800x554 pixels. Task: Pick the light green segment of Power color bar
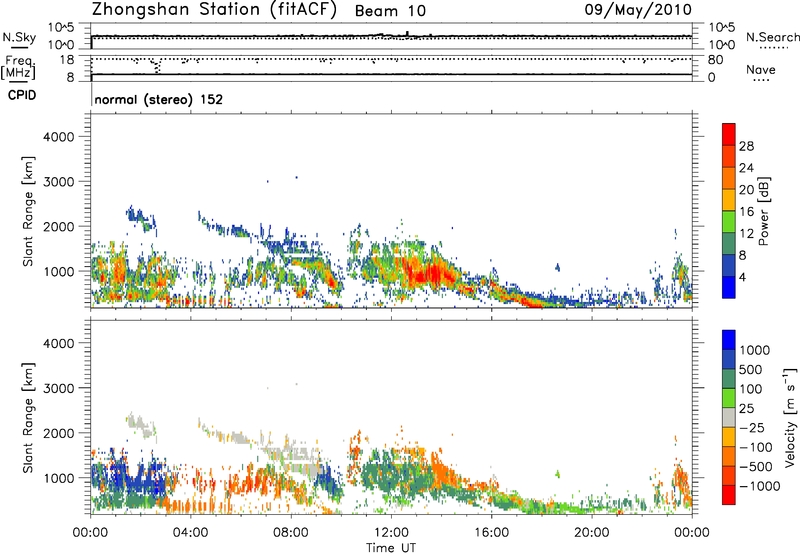click(x=729, y=222)
